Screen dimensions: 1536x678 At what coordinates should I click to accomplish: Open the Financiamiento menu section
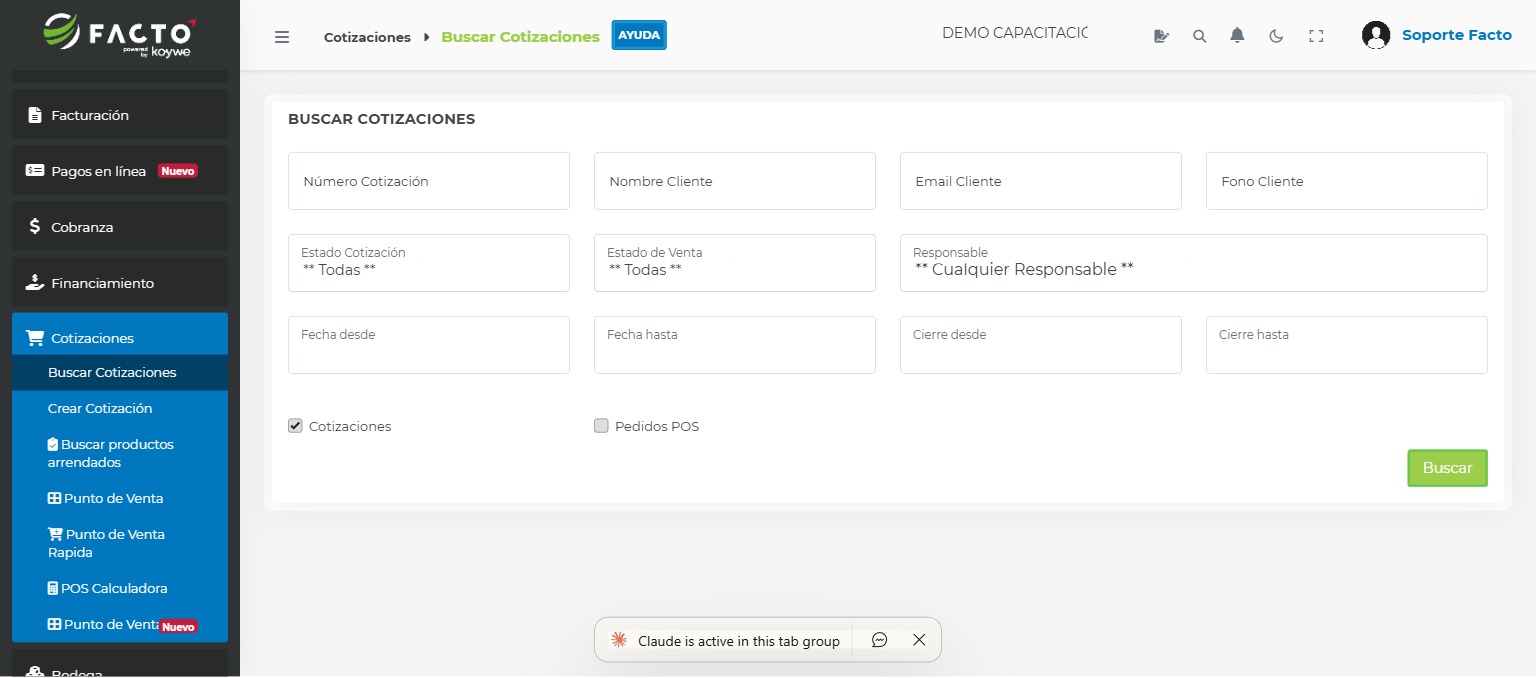102,283
